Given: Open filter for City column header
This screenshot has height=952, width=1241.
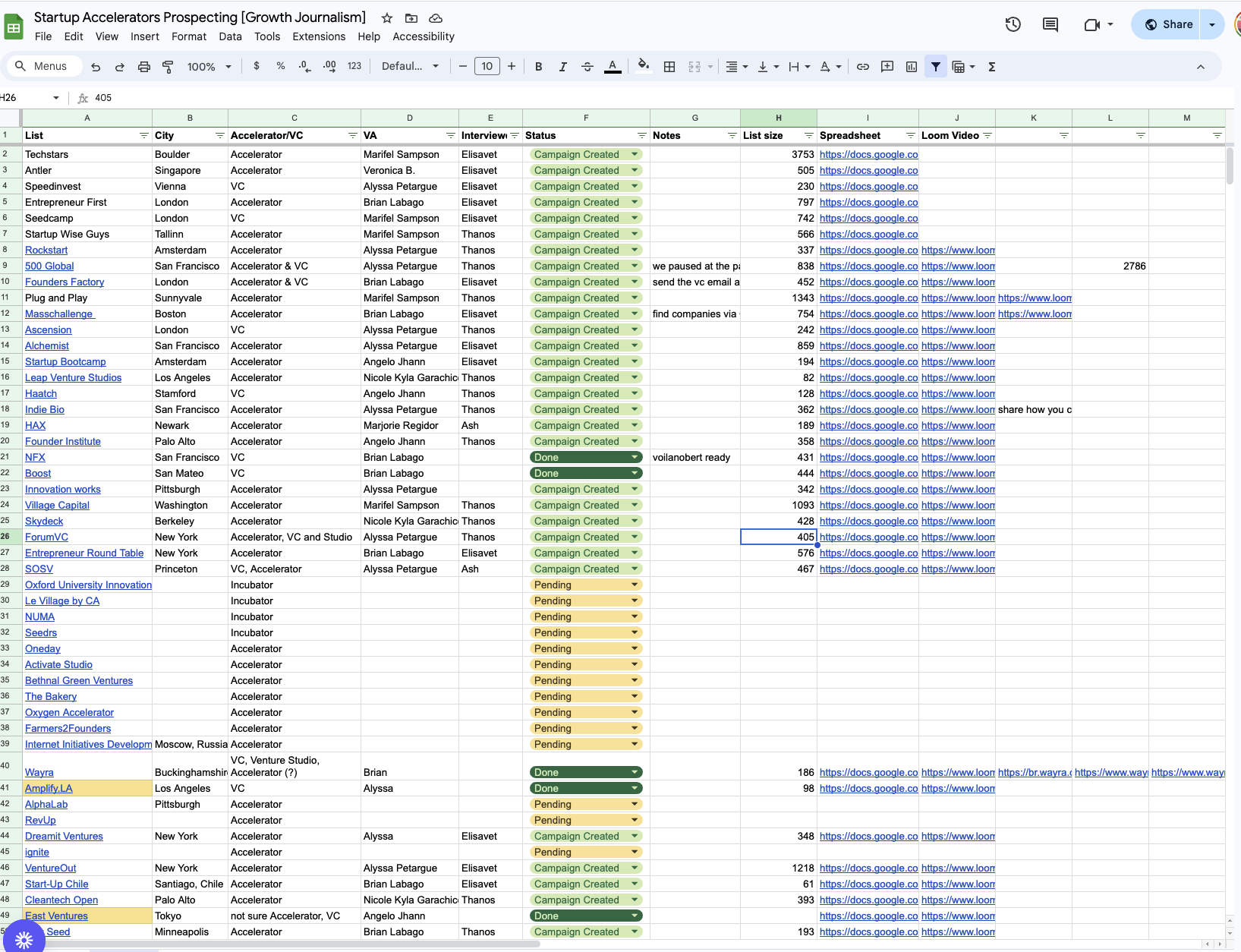Looking at the screenshot, I should coord(220,136).
